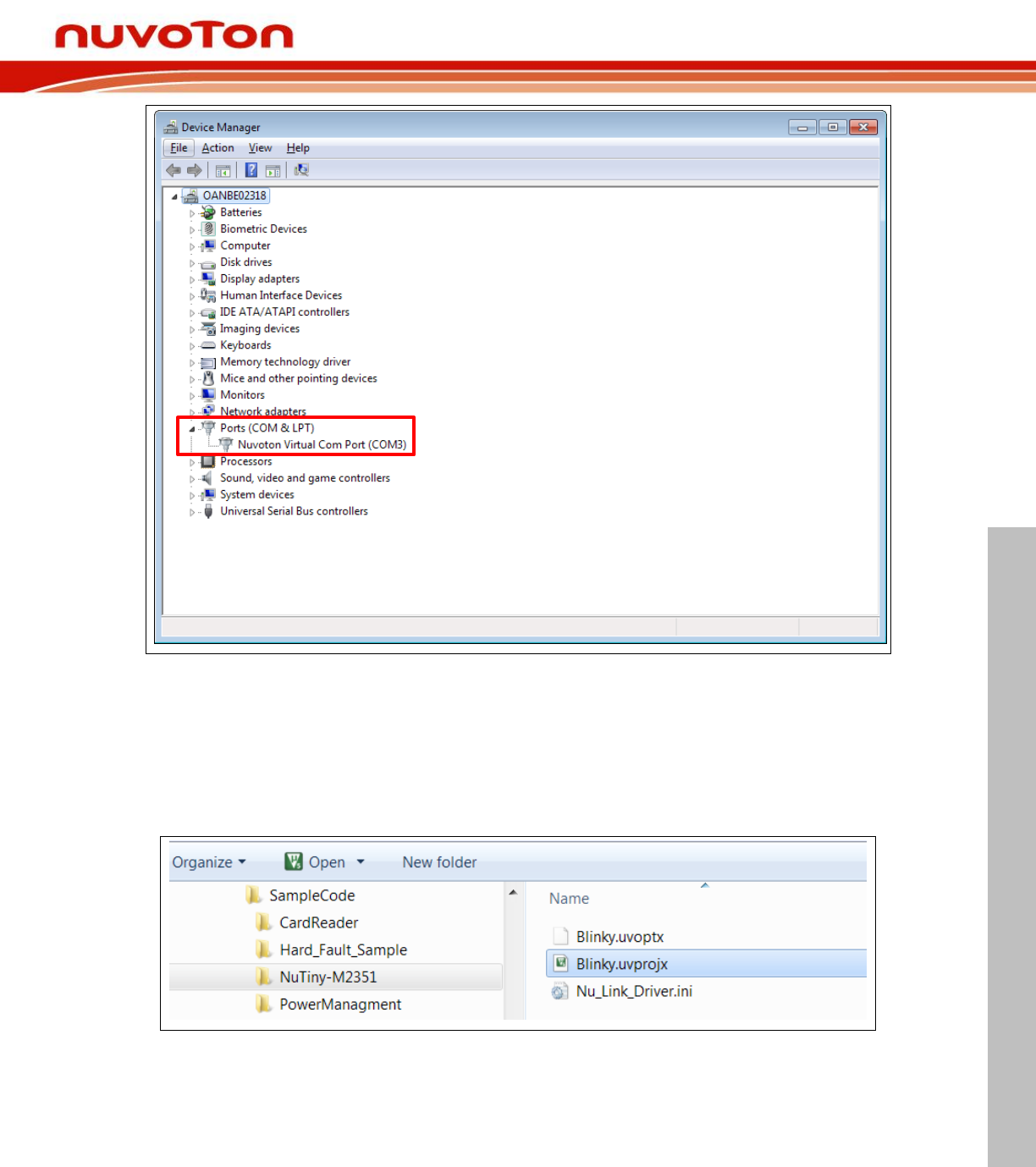Click the Sound controllers speaker icon
This screenshot has height=1167, width=1036.
pyautogui.click(x=208, y=478)
